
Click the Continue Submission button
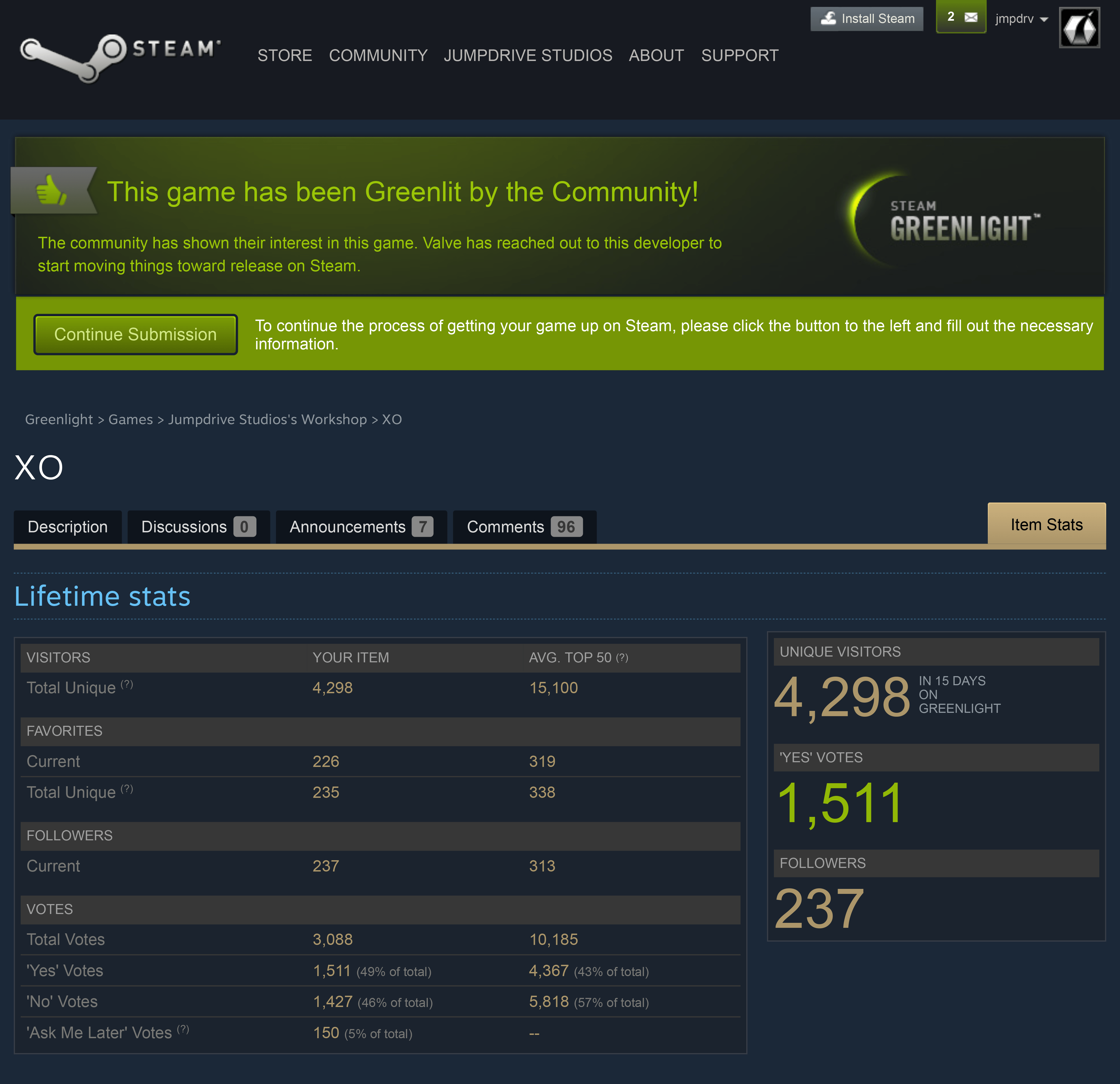tap(136, 334)
